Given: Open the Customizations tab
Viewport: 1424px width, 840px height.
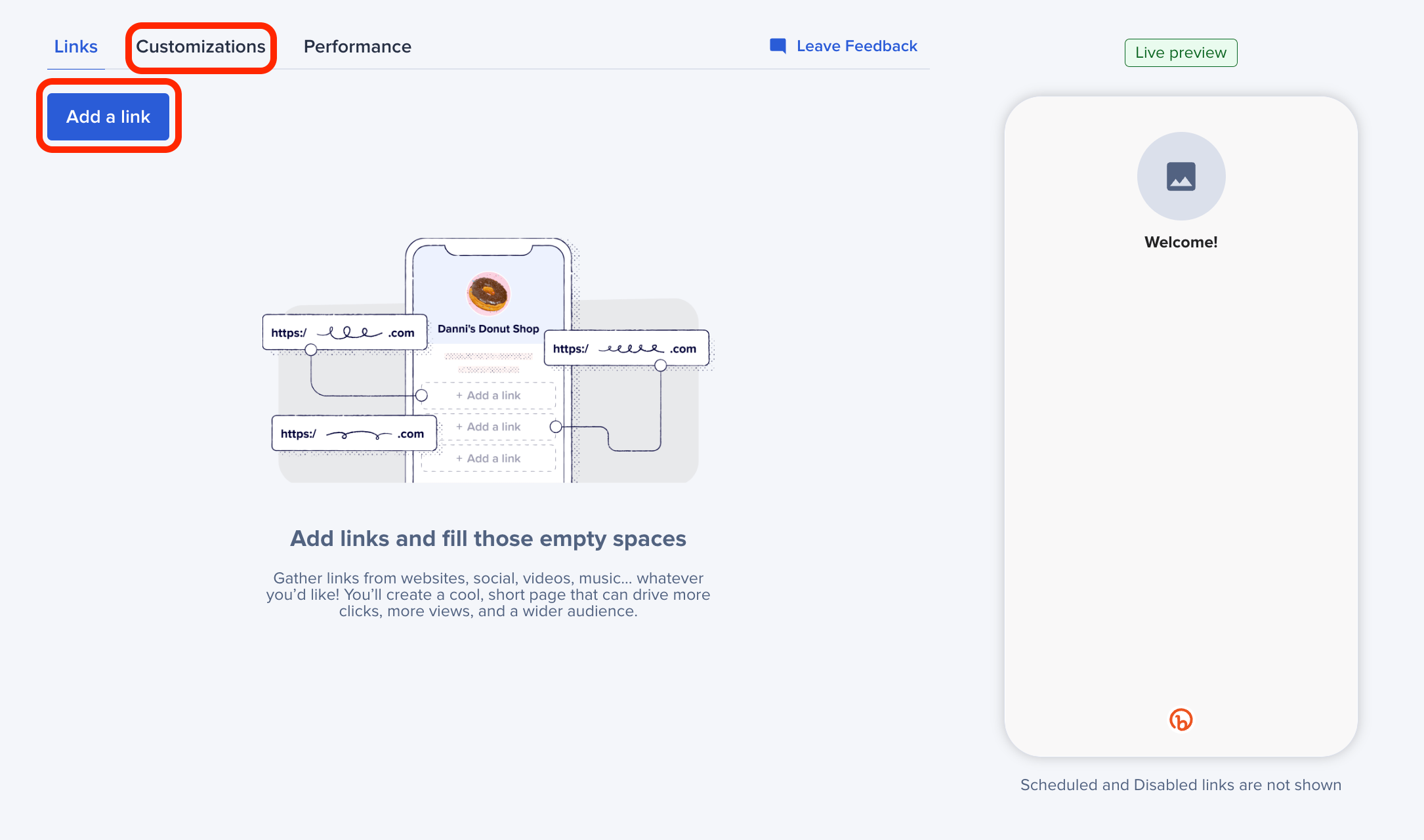Looking at the screenshot, I should (x=201, y=46).
